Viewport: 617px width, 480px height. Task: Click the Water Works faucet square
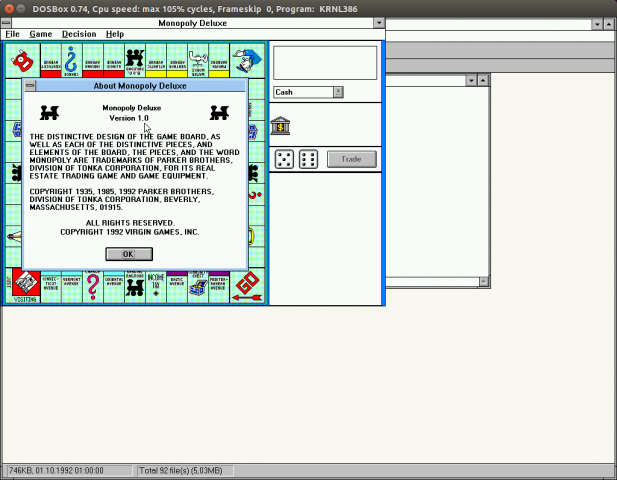click(x=198, y=61)
